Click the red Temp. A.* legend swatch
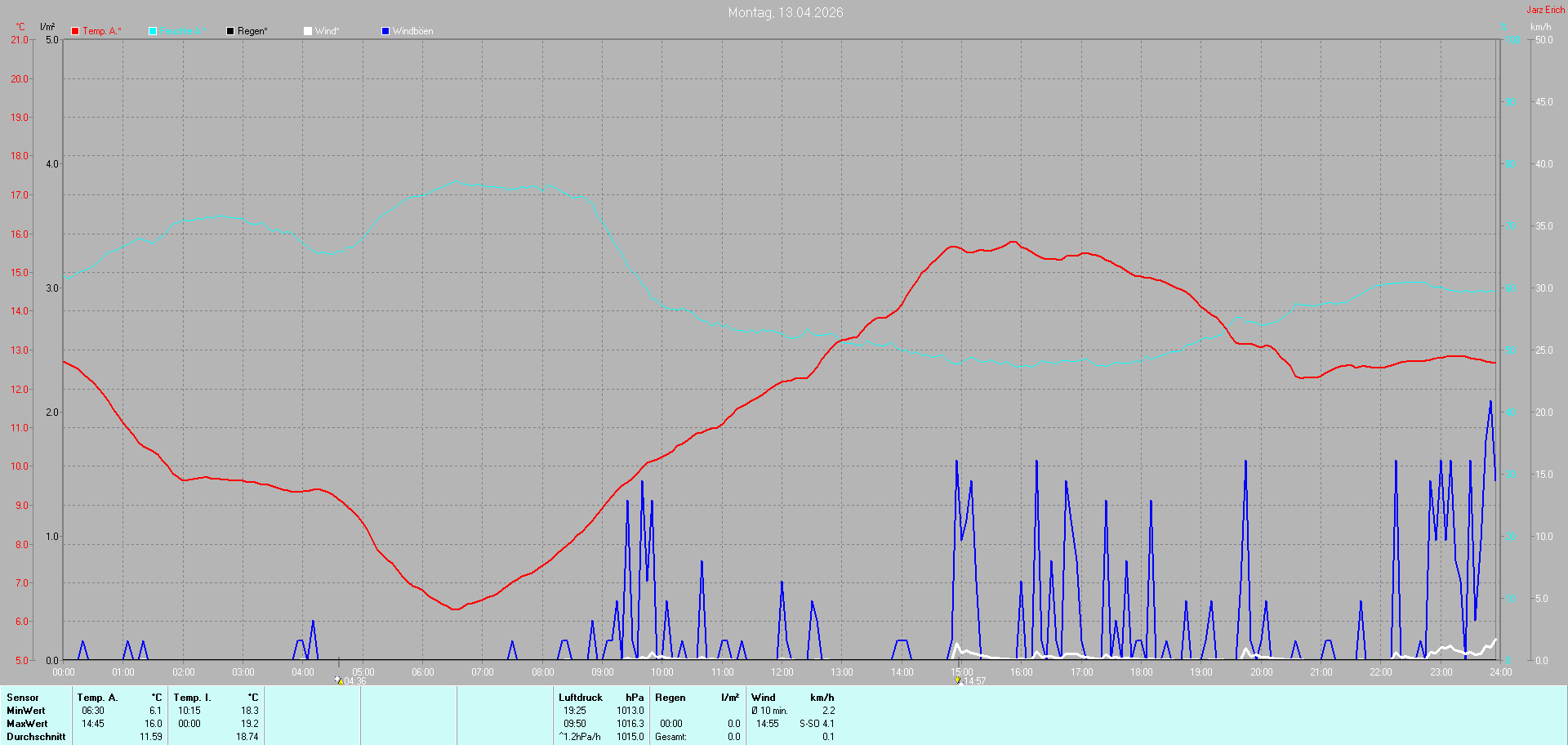 (x=75, y=31)
